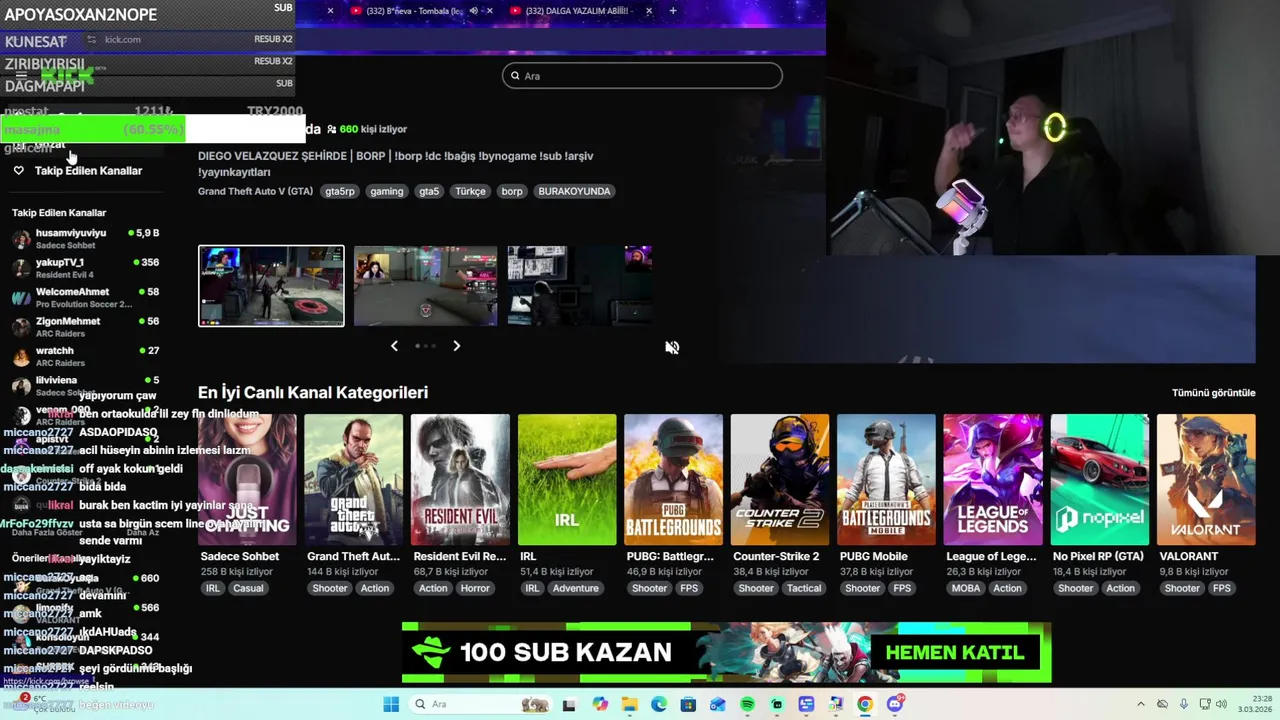Show next featured stream arrow

[457, 346]
